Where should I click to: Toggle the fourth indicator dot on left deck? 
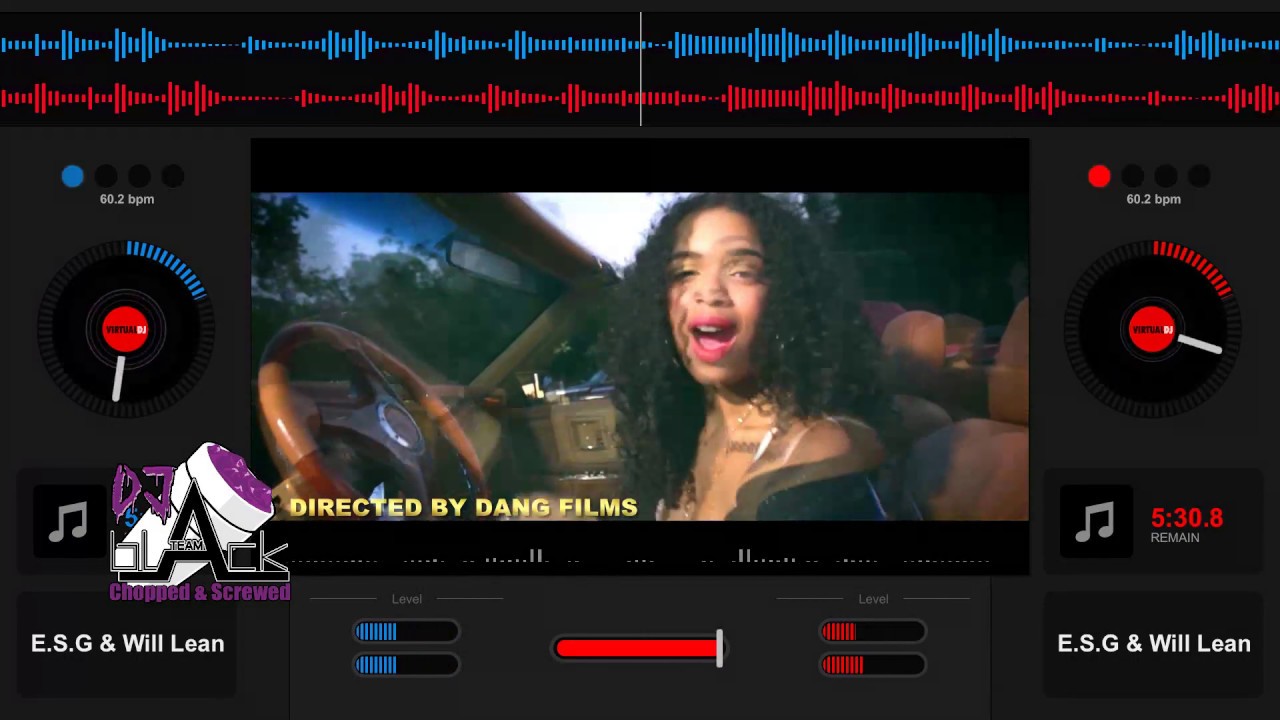click(173, 177)
